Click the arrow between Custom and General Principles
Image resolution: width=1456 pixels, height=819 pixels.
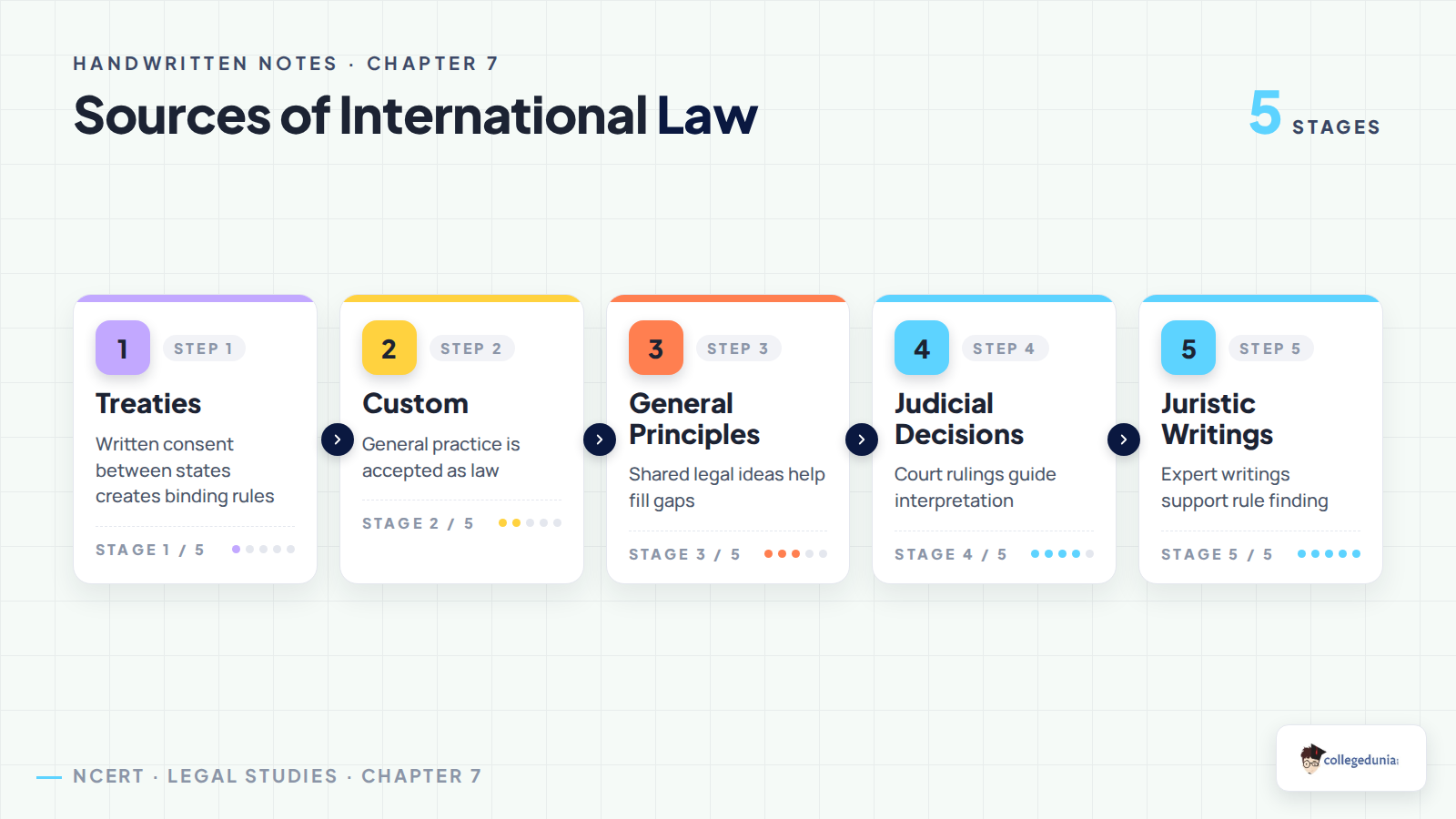pyautogui.click(x=600, y=440)
